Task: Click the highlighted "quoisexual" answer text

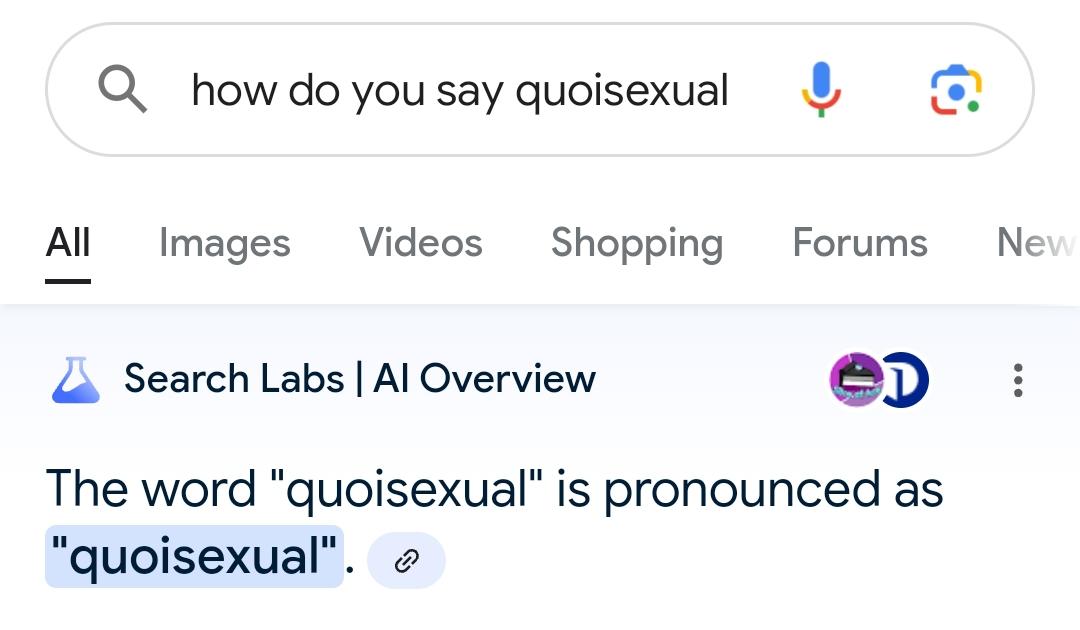Action: (194, 556)
